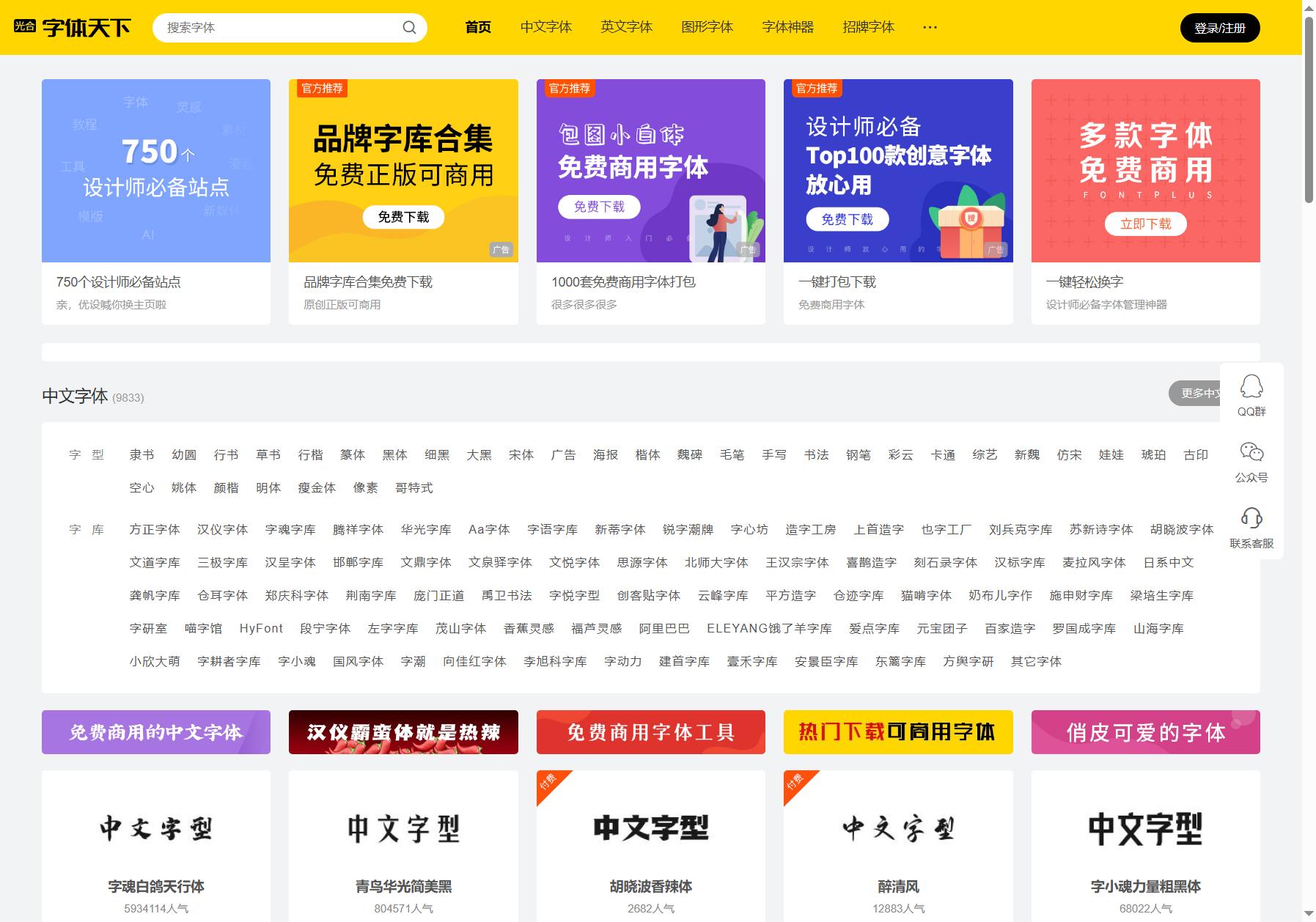Open the 汉仪字体 foundry link
This screenshot has height=922, width=1316.
(222, 530)
